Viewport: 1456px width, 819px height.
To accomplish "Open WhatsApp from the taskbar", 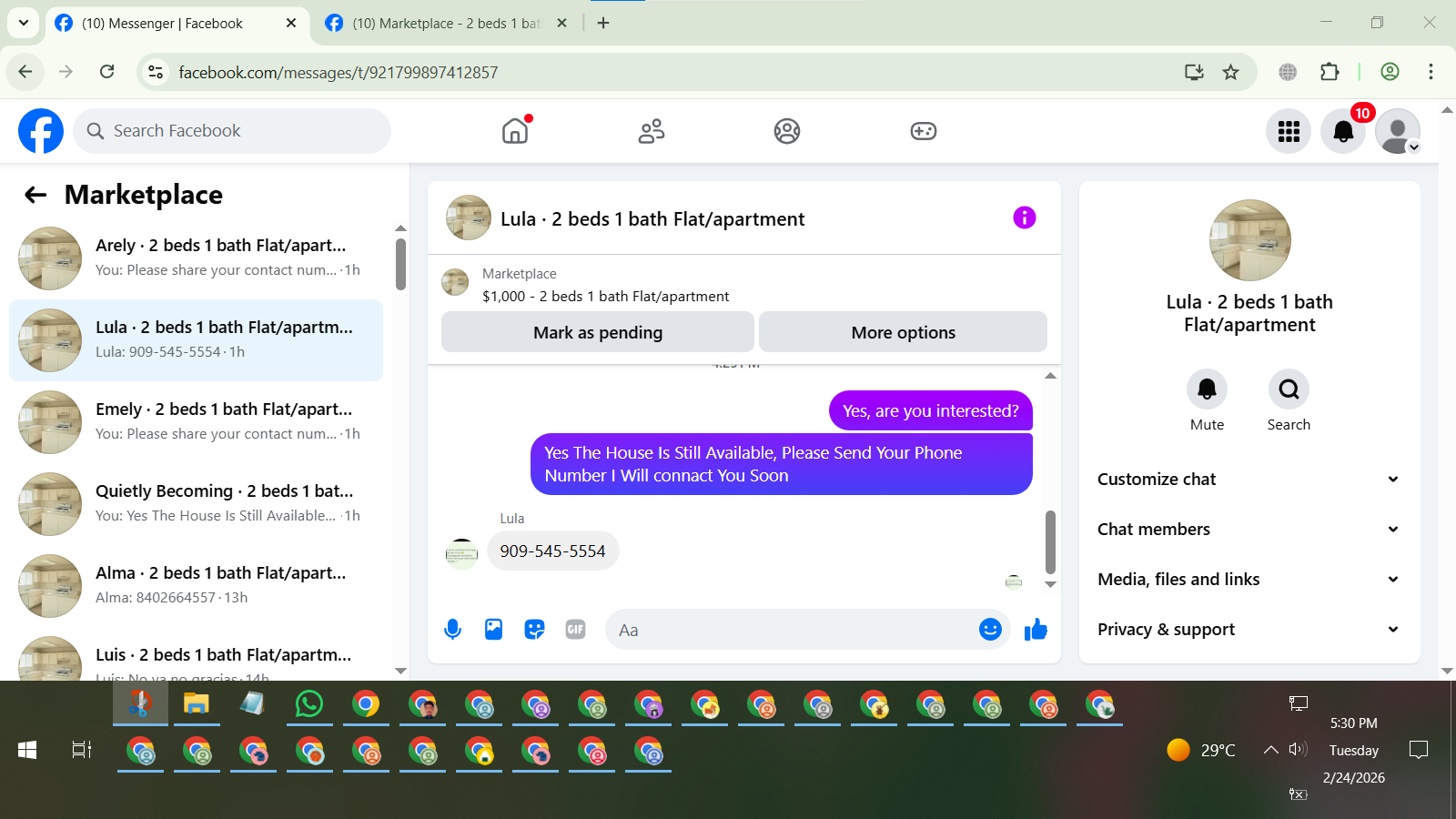I will pyautogui.click(x=309, y=703).
